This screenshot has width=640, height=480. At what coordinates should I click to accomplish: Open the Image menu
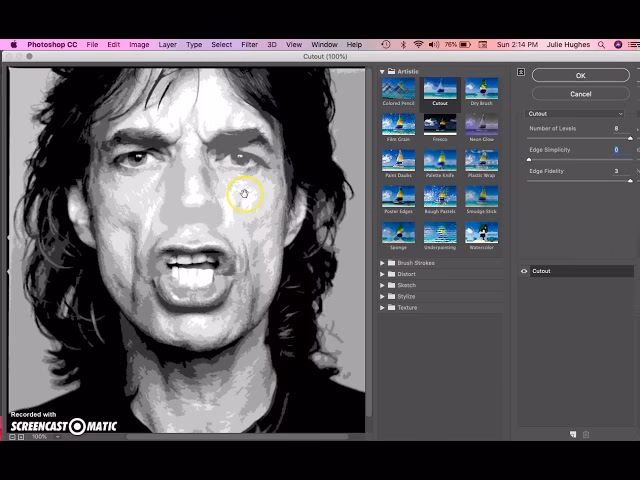click(x=139, y=44)
